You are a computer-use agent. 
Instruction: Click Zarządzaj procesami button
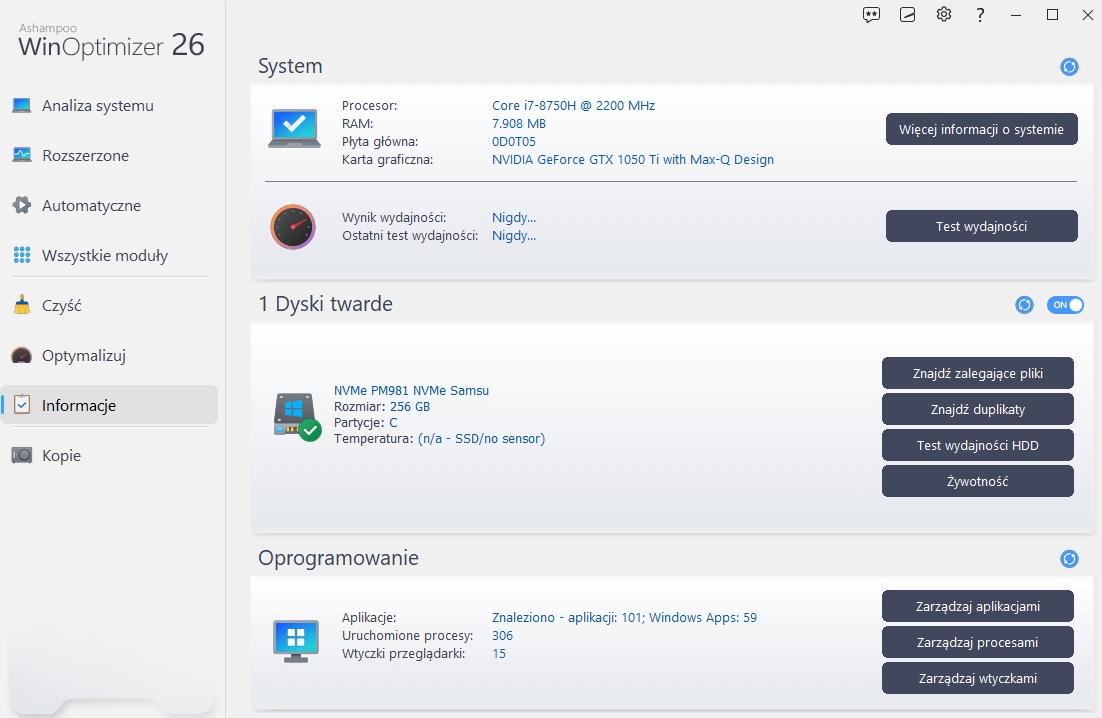977,642
